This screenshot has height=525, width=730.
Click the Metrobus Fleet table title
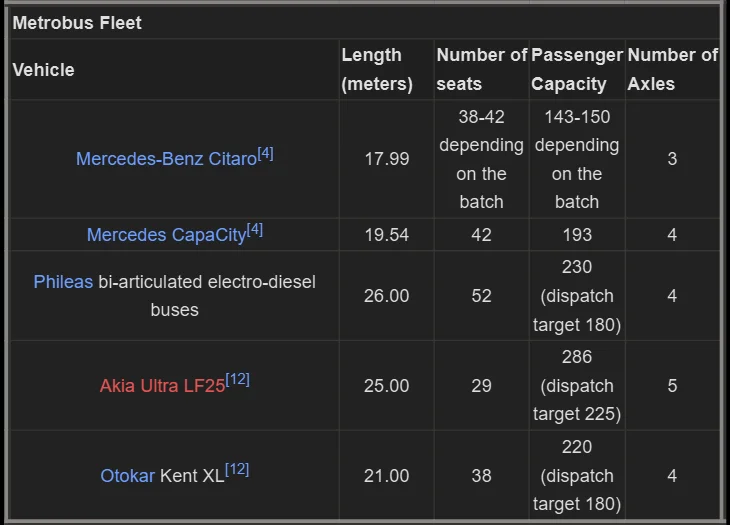click(78, 23)
